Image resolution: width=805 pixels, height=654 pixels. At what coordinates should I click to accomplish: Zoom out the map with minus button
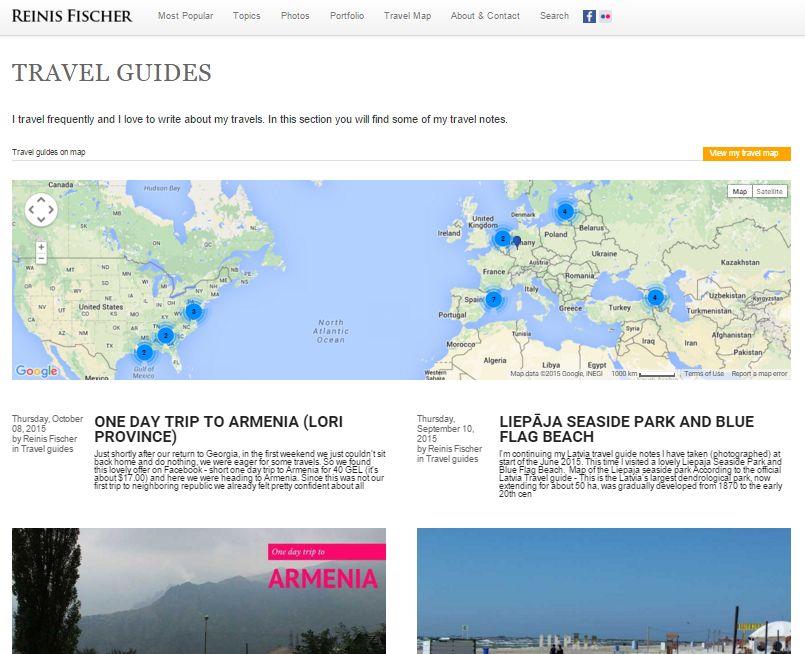(41, 258)
